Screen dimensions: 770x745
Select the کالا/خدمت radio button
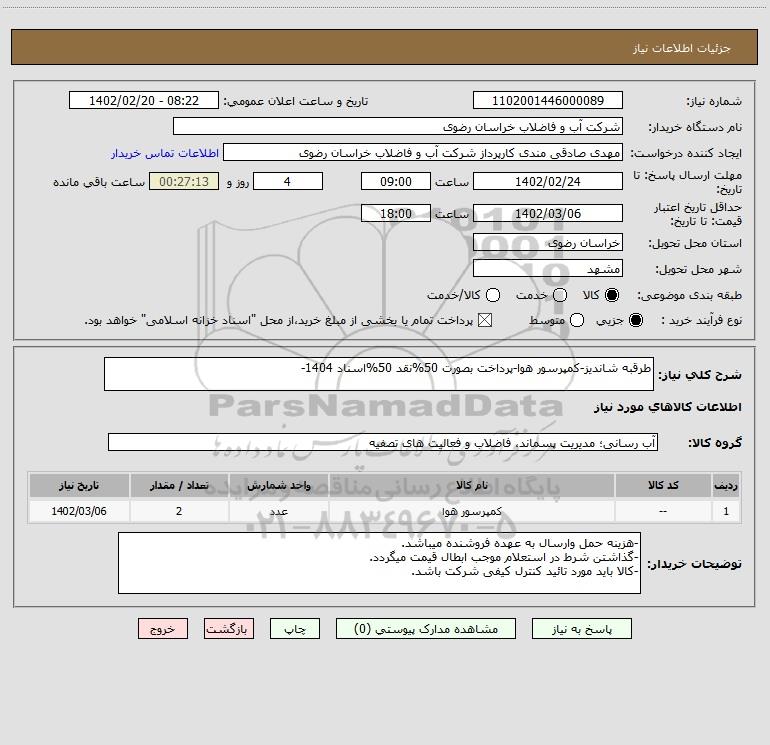493,295
